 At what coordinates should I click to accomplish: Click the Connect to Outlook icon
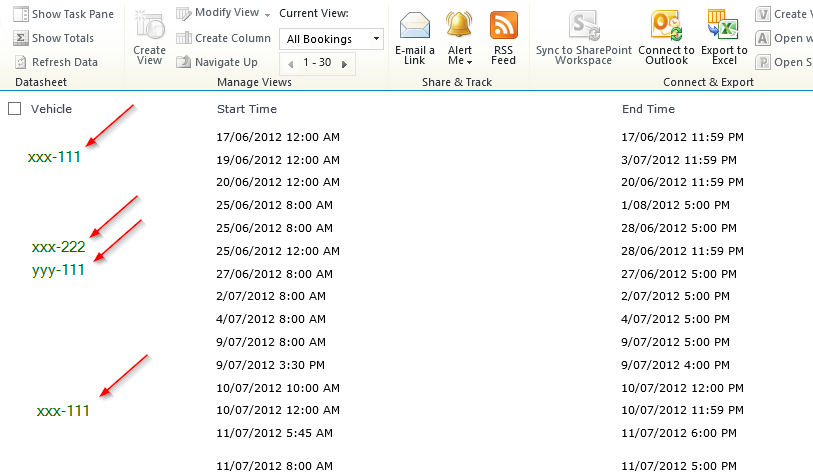(666, 26)
